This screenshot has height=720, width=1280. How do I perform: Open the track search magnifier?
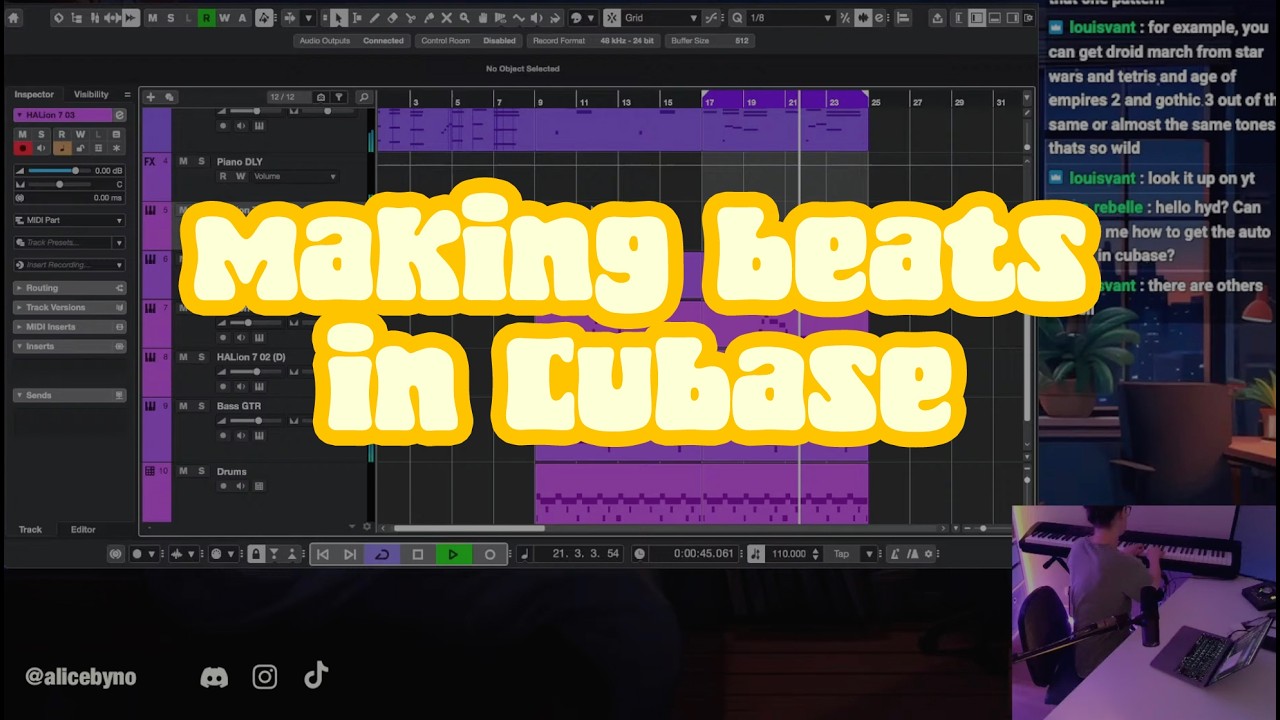pyautogui.click(x=364, y=97)
